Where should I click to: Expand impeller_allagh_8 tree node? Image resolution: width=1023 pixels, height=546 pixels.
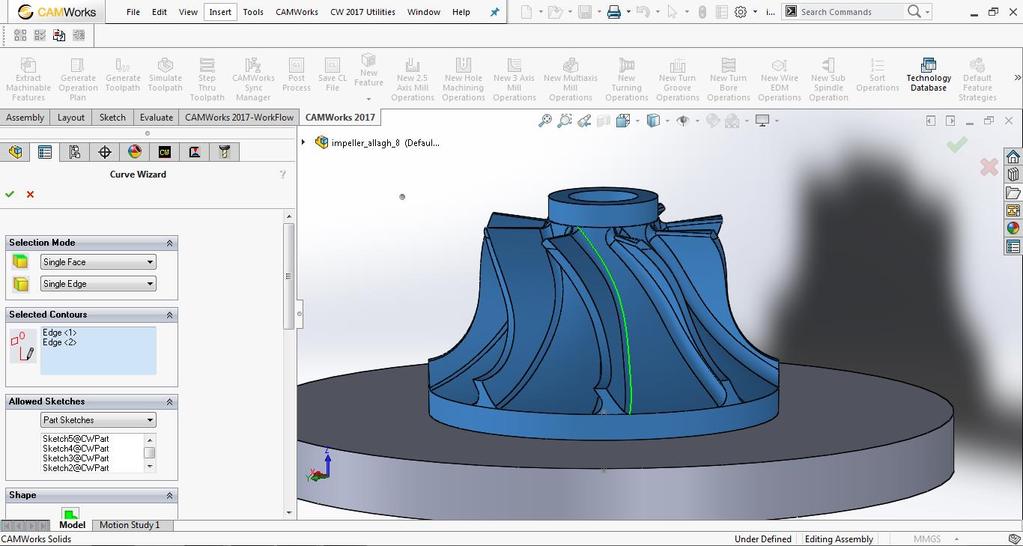point(303,142)
